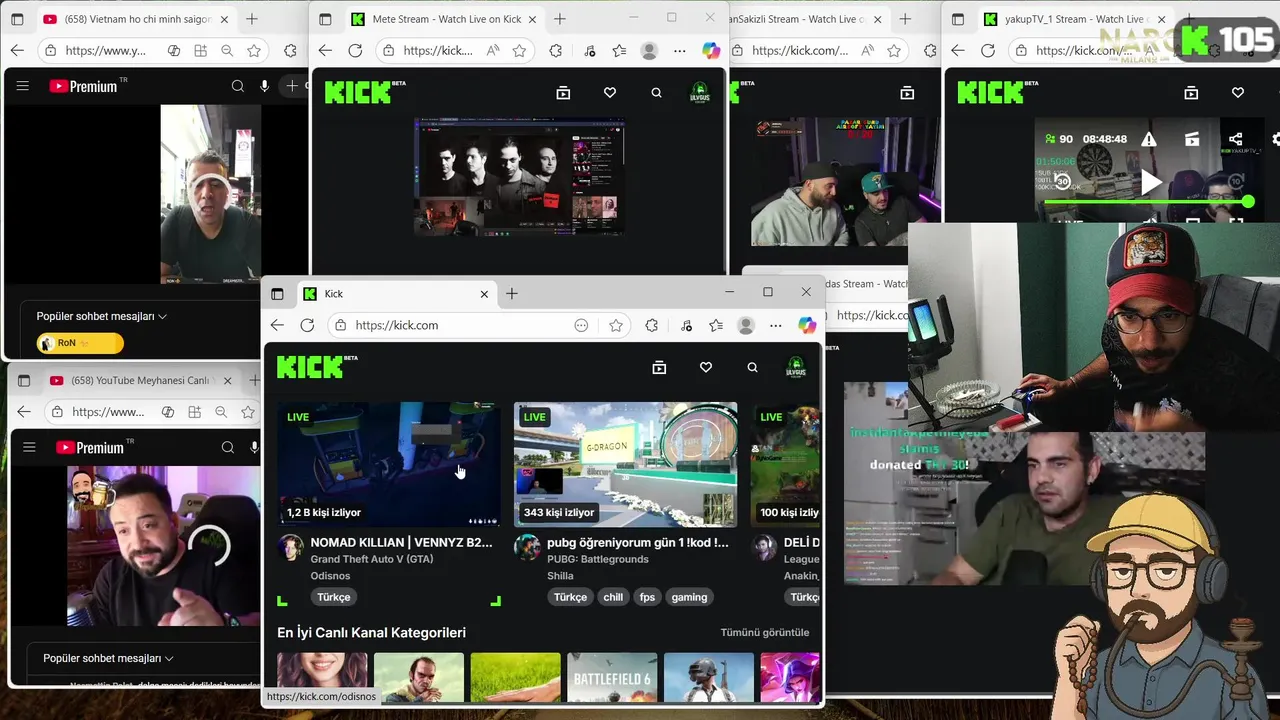Viewport: 1280px width, 720px height.
Task: Open tab actions menu in front Kick window
Action: pyautogui.click(x=277, y=294)
